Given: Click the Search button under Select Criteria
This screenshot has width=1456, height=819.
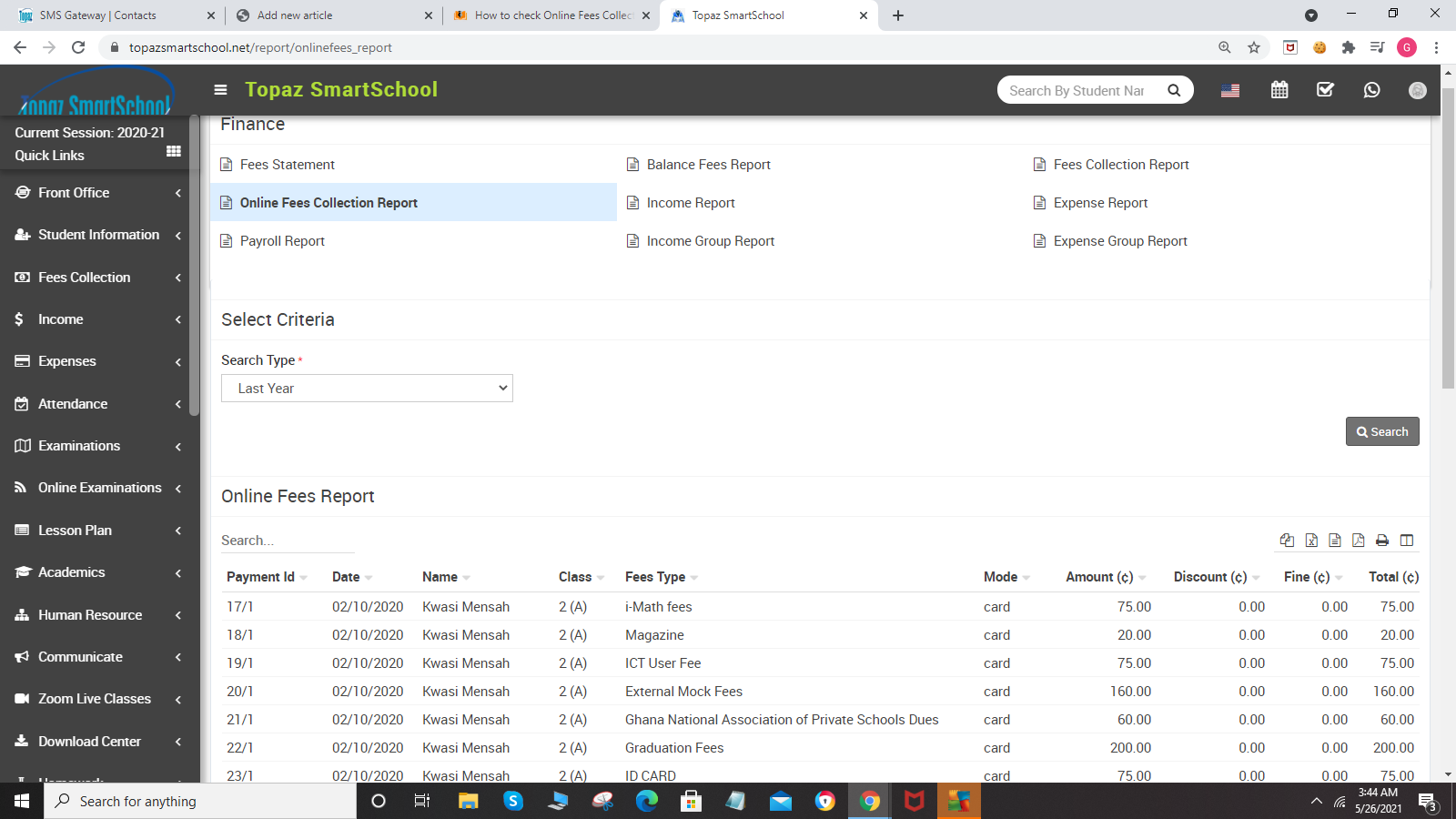Looking at the screenshot, I should (x=1382, y=431).
